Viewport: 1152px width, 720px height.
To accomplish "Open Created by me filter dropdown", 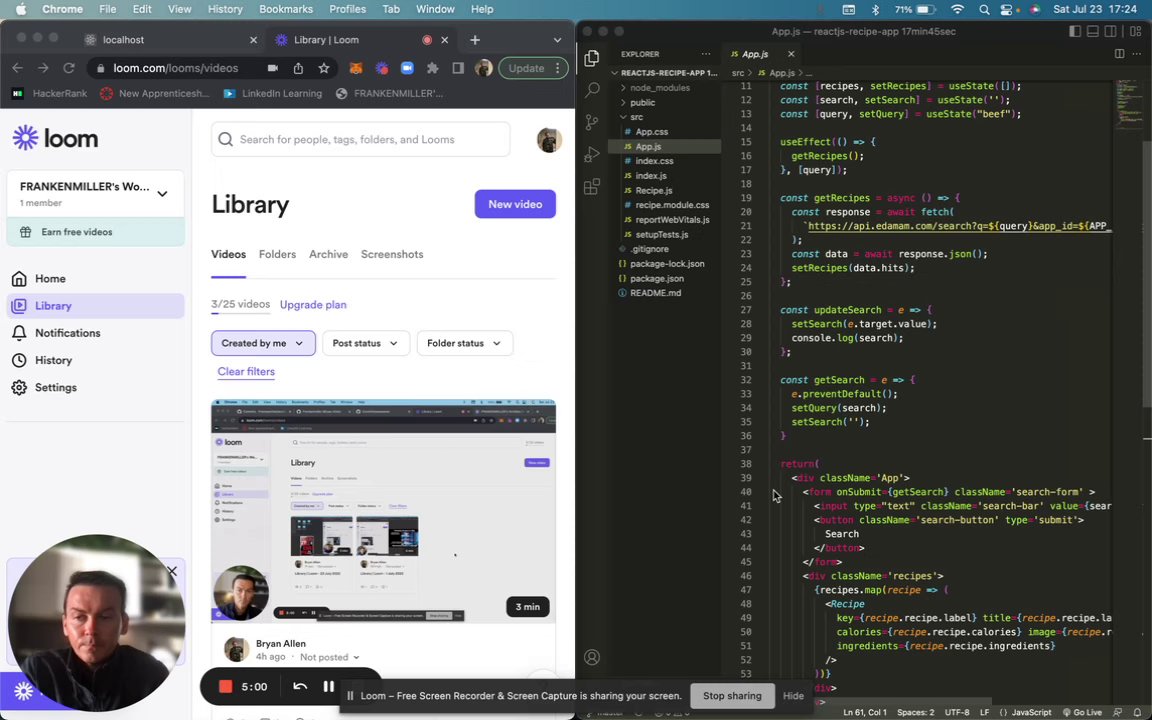I will [263, 343].
